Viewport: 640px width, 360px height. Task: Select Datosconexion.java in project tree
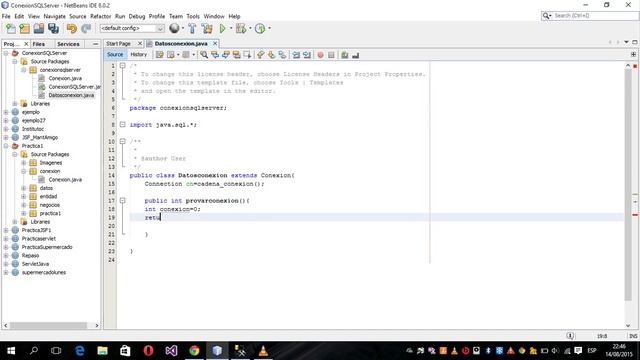[71, 95]
